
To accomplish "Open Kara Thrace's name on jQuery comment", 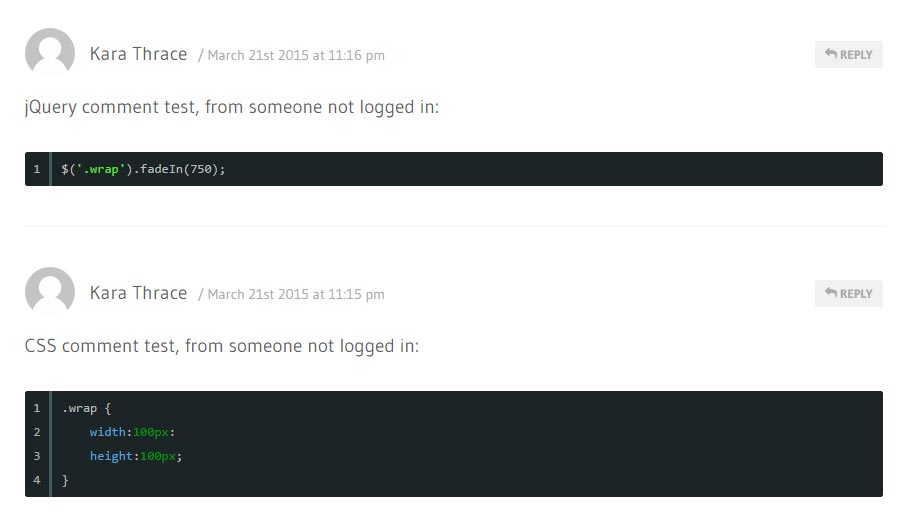I will (138, 54).
